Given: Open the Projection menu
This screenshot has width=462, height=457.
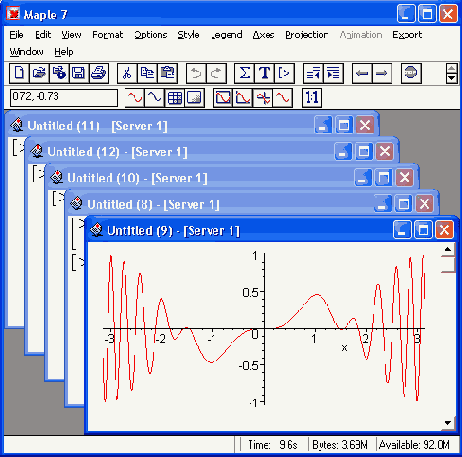Looking at the screenshot, I should [x=306, y=35].
